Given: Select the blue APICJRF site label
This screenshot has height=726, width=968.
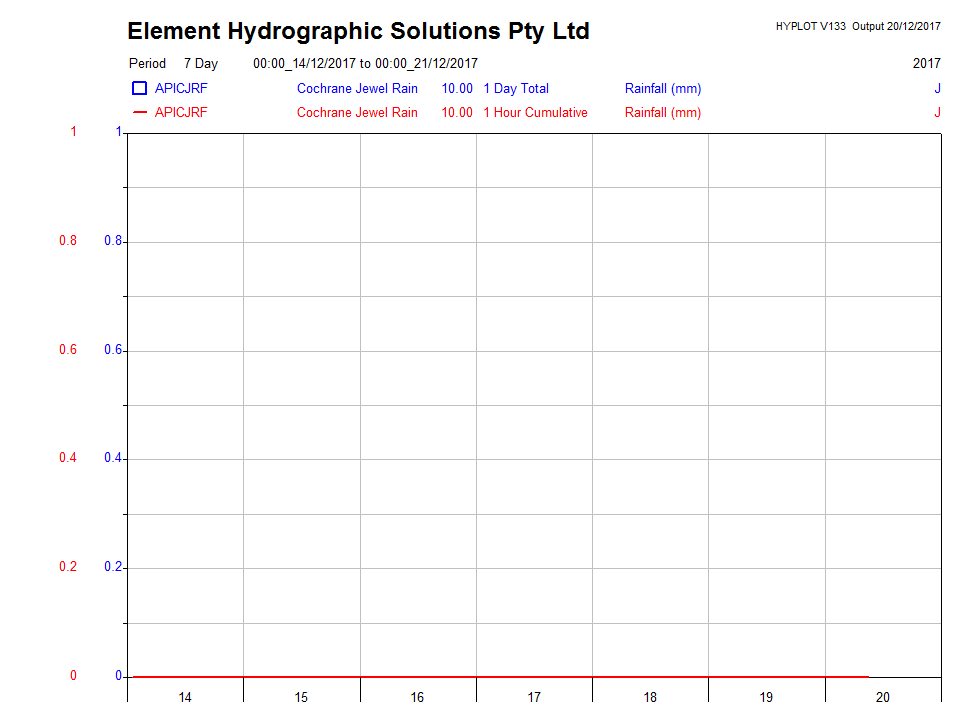Looking at the screenshot, I should pyautogui.click(x=181, y=89).
